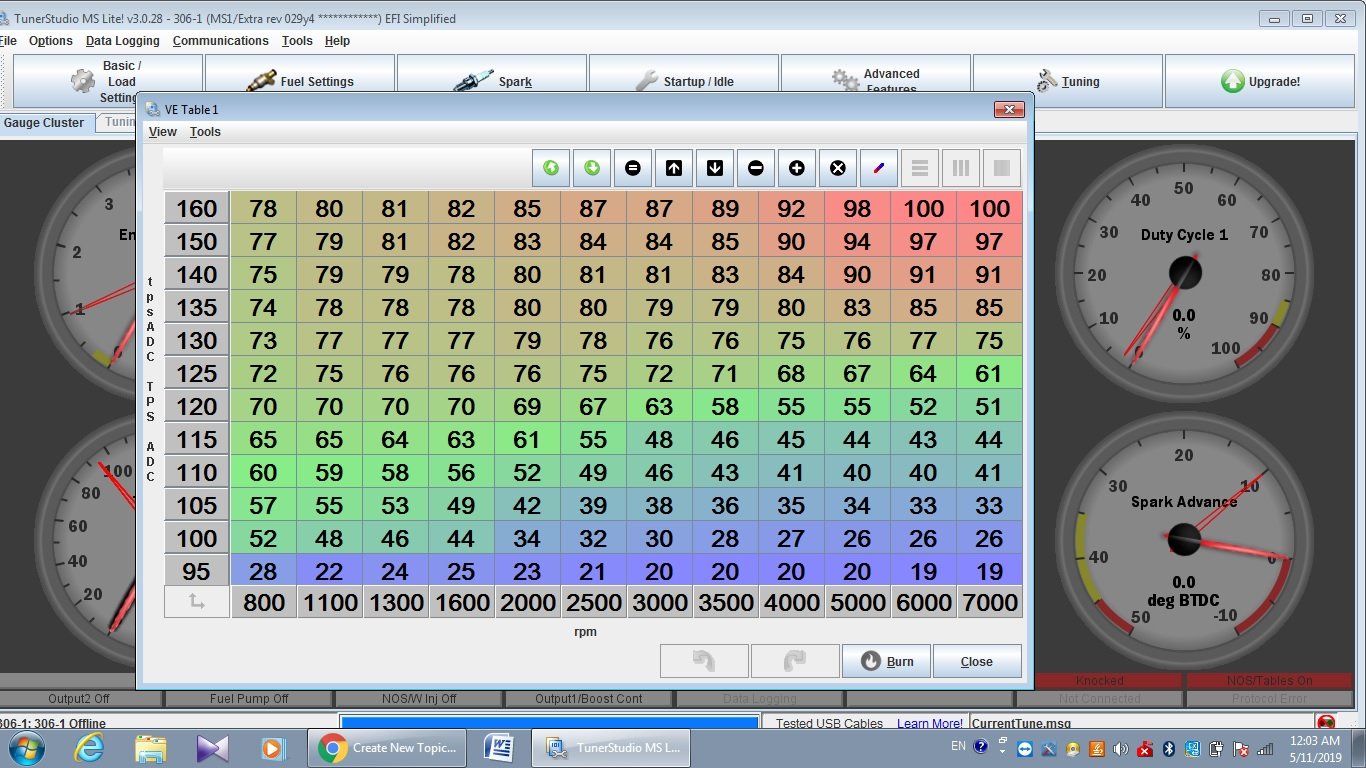Open the Fuel Settings toolbar button
The height and width of the screenshot is (768, 1366).
tap(299, 81)
